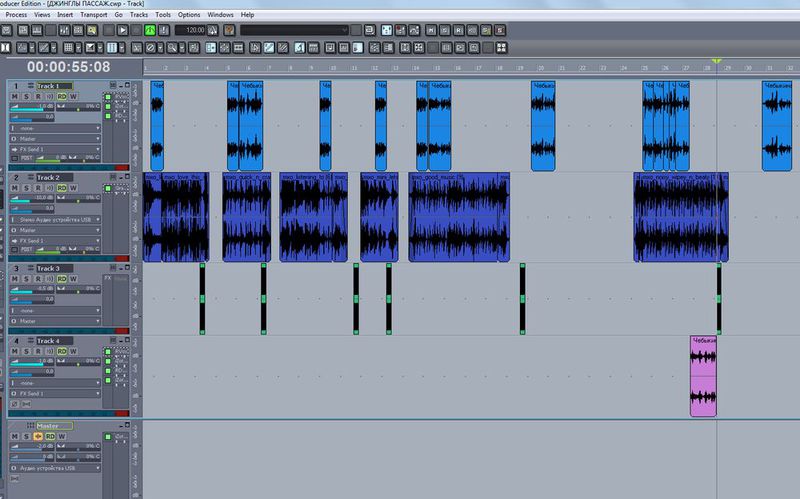Click the question mark help icon

coord(230,30)
